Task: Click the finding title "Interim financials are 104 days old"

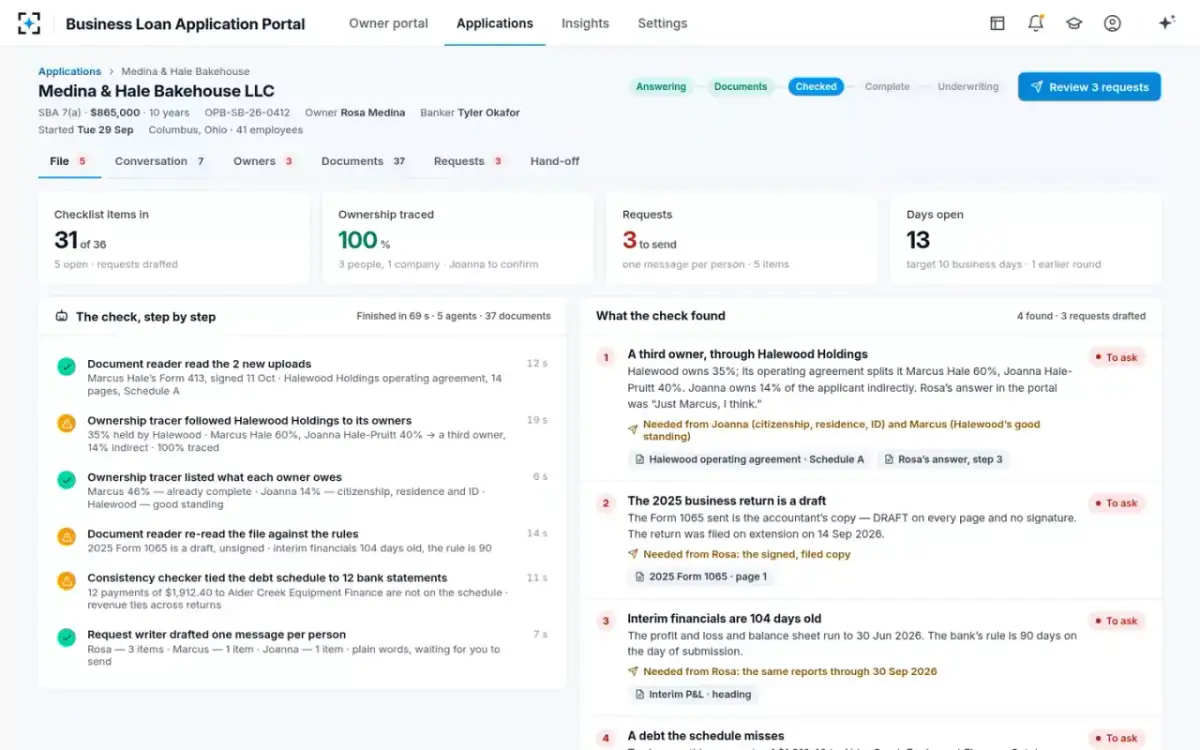Action: tap(724, 619)
